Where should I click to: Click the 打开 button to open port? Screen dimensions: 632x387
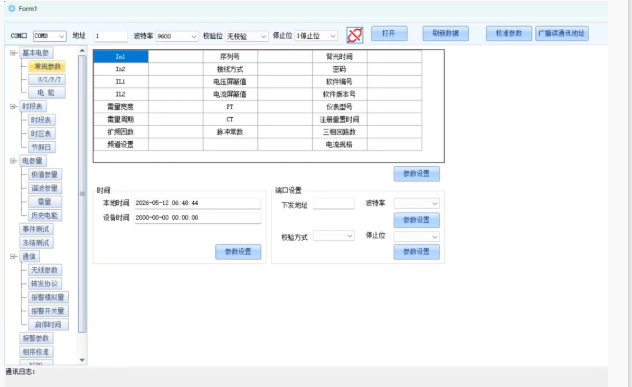(x=389, y=33)
